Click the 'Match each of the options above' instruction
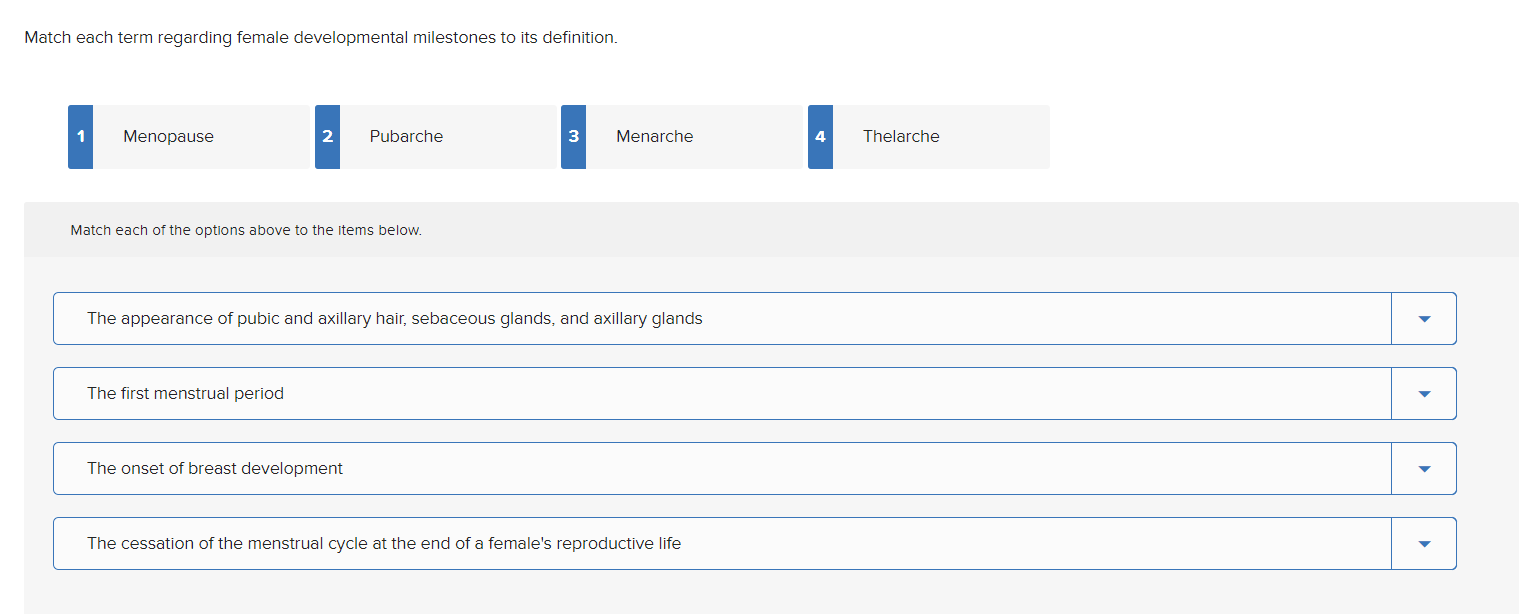The height and width of the screenshot is (614, 1519). coord(246,230)
